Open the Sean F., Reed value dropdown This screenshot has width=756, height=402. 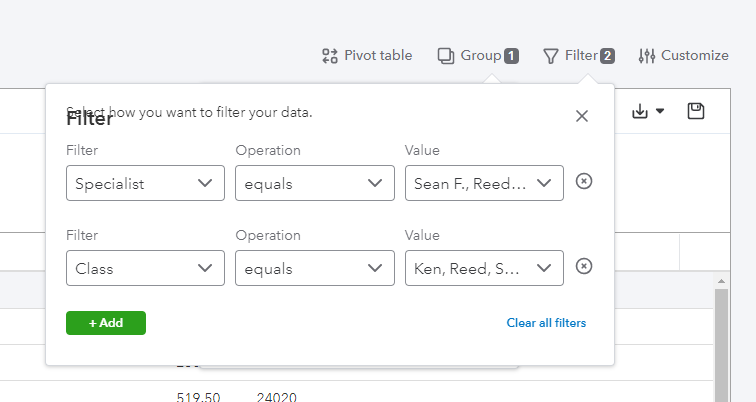coord(484,183)
